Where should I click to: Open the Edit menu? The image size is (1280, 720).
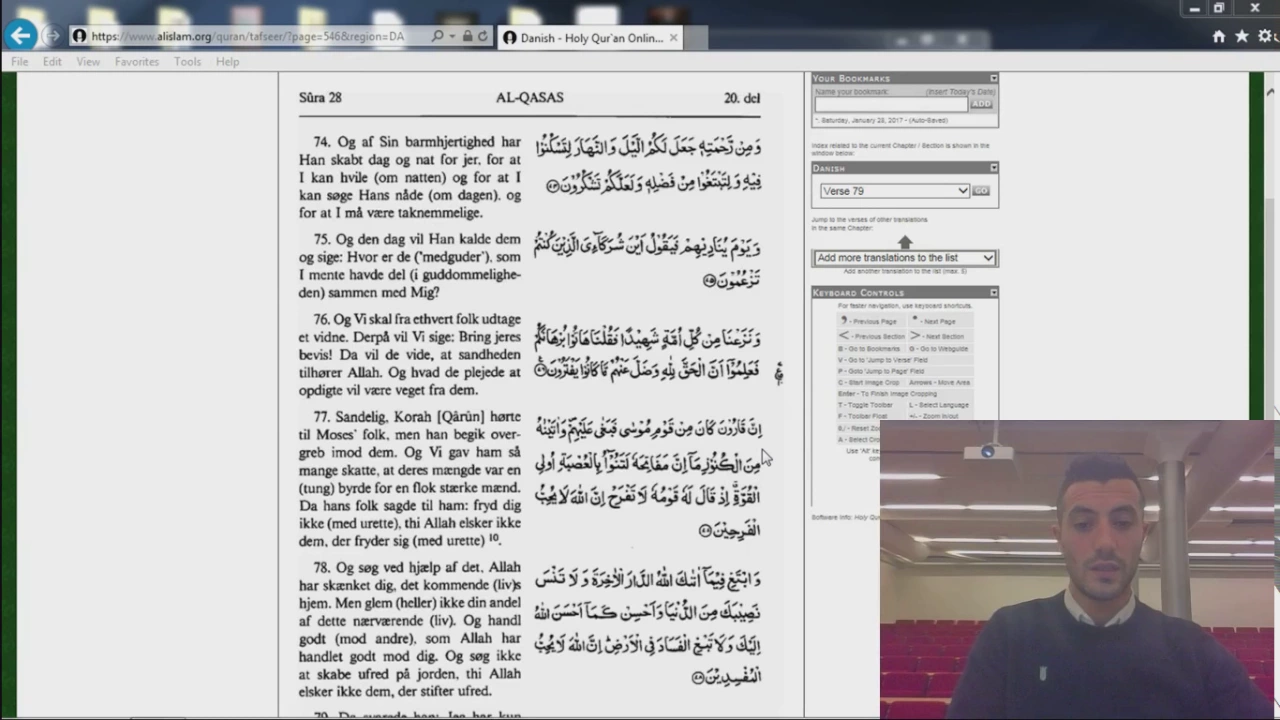click(x=52, y=62)
